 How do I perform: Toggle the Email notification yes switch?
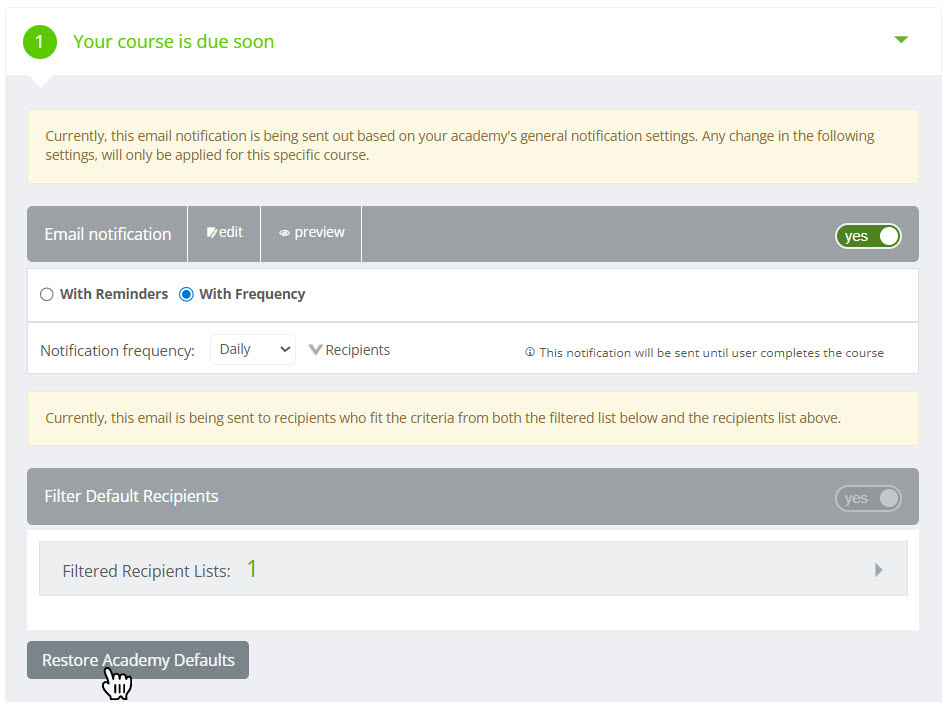pos(868,236)
